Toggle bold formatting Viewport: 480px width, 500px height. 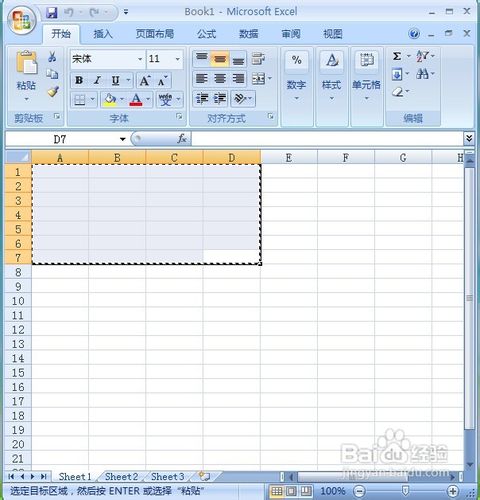[79, 80]
